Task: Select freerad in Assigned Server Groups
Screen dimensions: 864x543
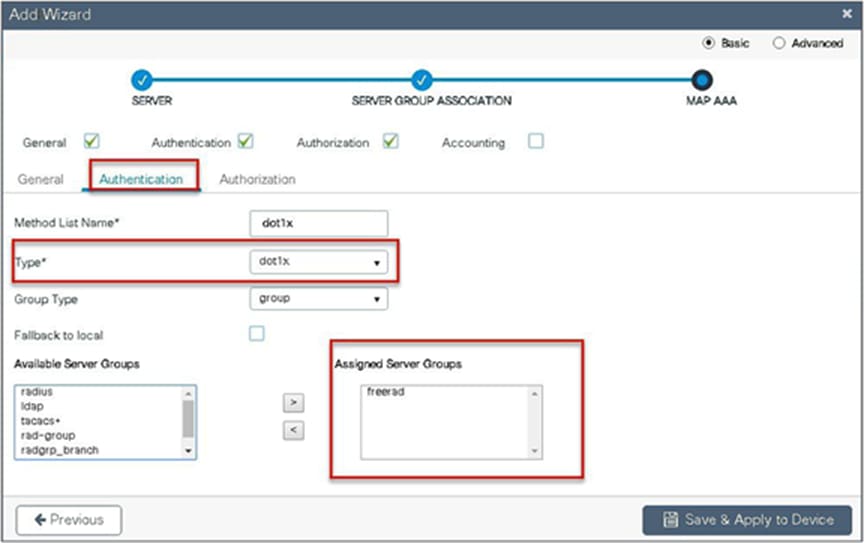Action: coord(386,391)
